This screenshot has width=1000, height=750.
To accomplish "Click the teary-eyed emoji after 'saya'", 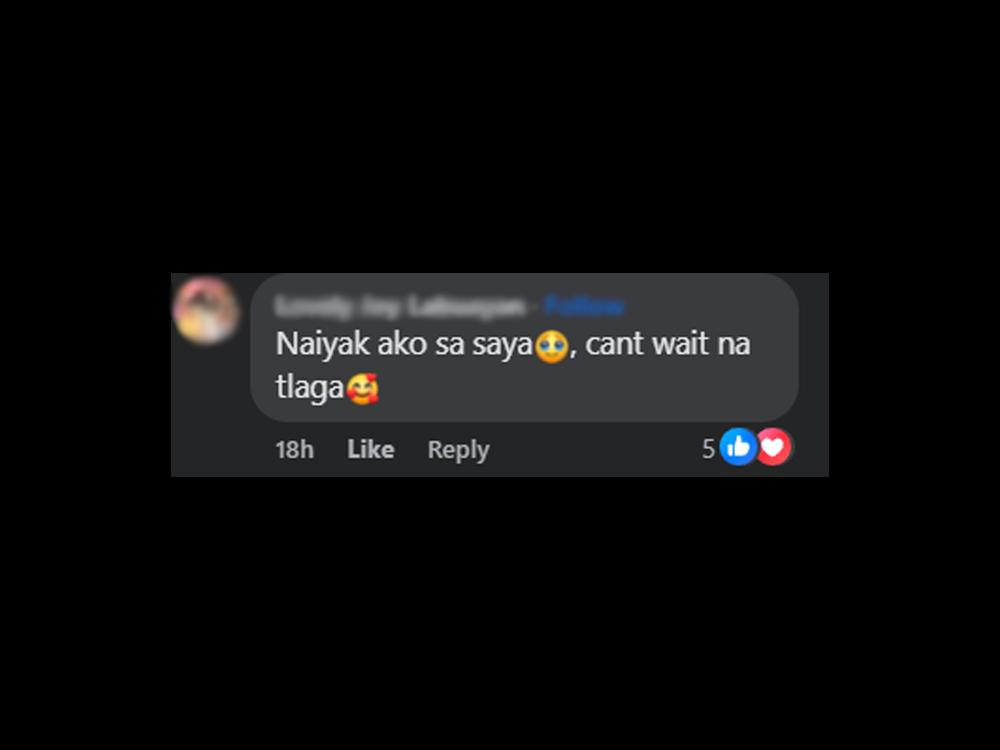I will click(x=552, y=347).
